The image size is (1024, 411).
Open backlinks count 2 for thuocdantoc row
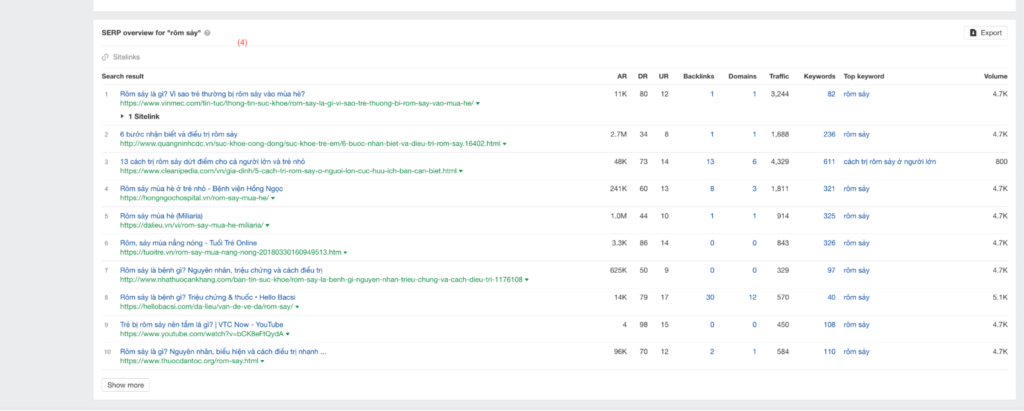(712, 352)
